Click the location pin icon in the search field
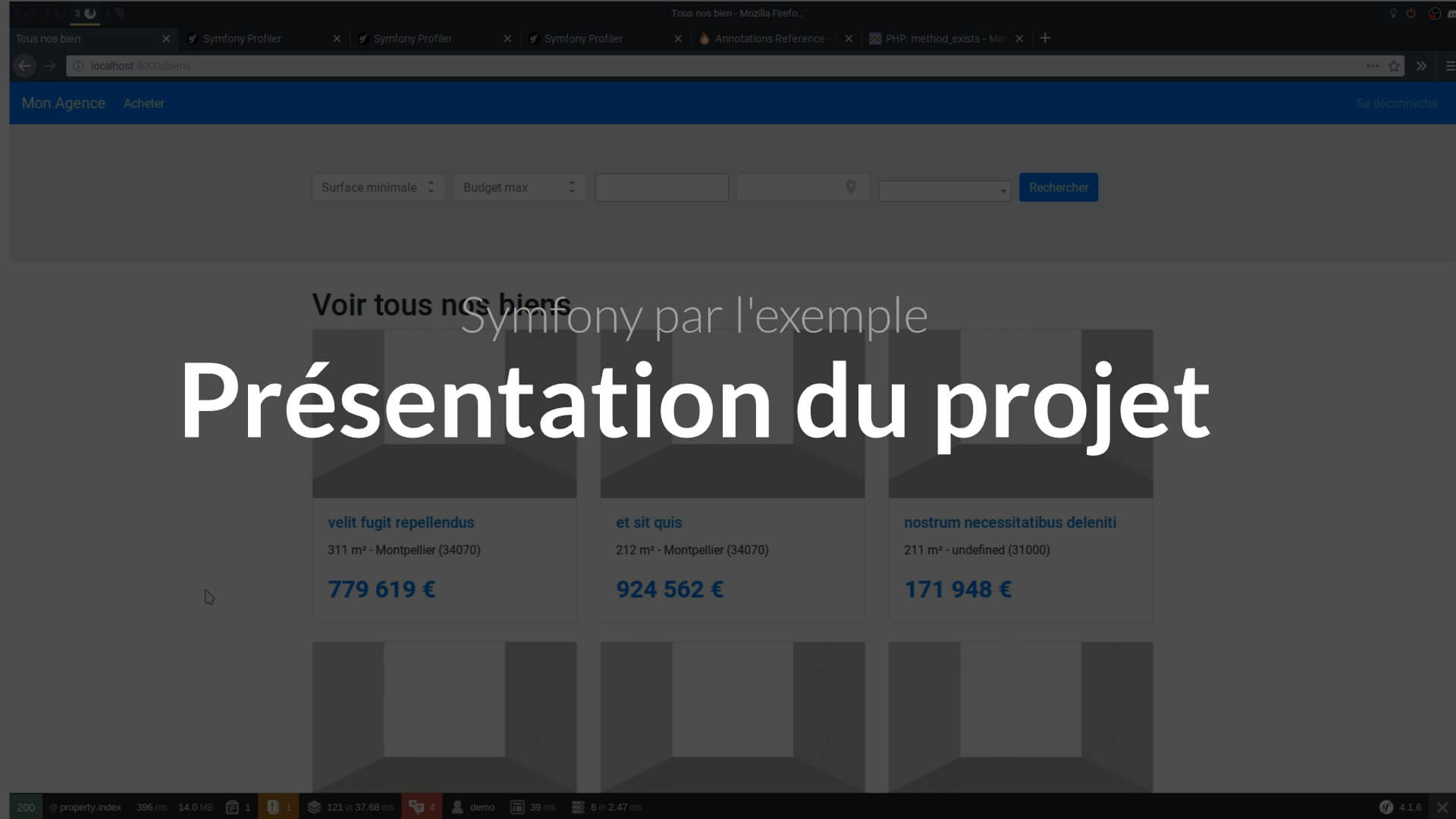Viewport: 1456px width, 819px height. (x=850, y=187)
